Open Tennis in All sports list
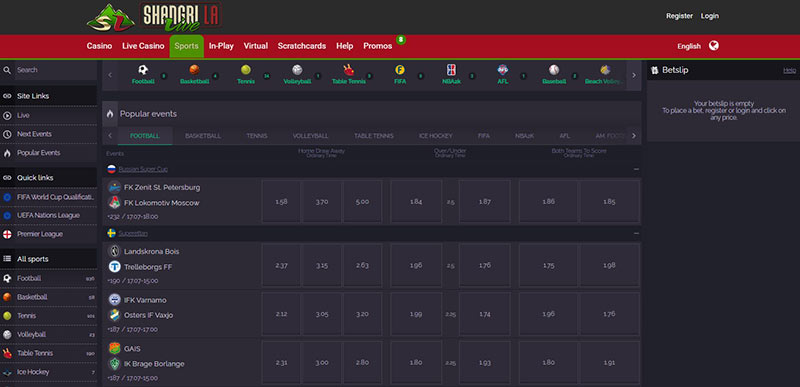Image resolution: width=800 pixels, height=387 pixels. (48, 316)
